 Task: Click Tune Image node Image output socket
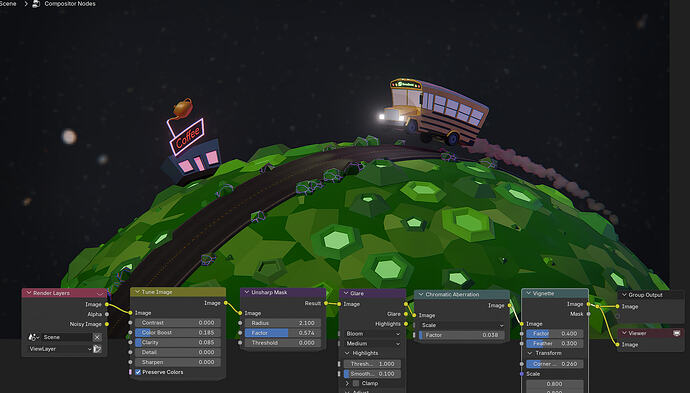tap(226, 303)
